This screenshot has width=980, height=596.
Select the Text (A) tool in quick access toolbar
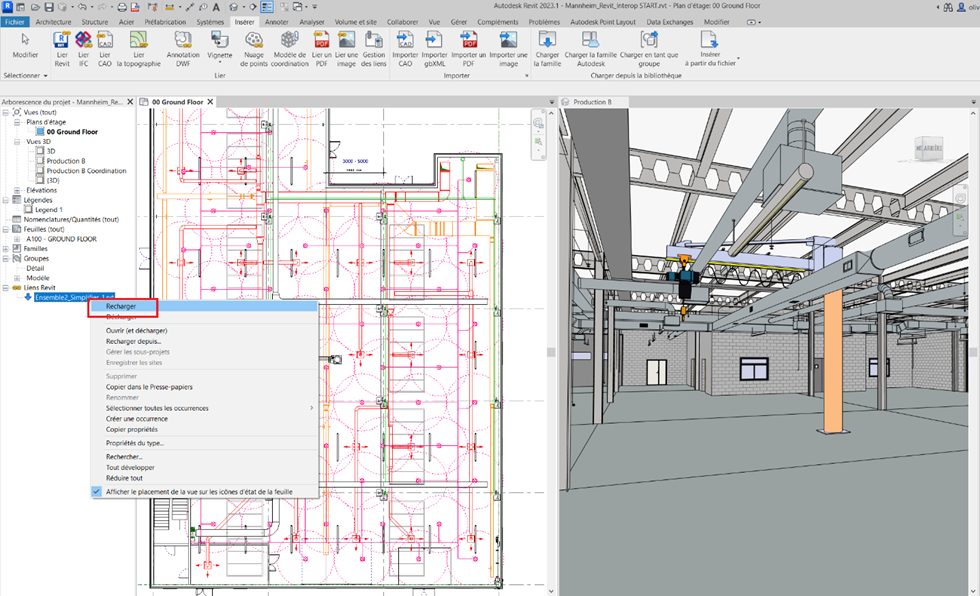(x=216, y=7)
